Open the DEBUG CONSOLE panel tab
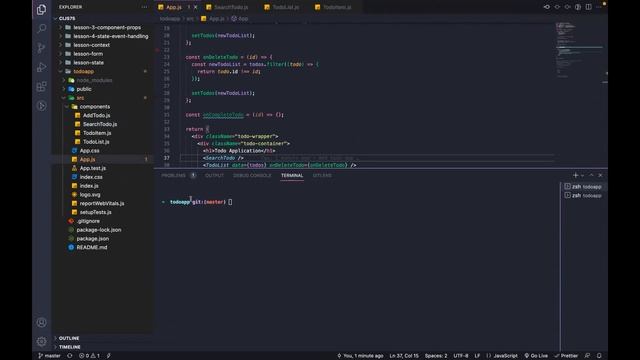This screenshot has height=360, width=640. tap(252, 176)
